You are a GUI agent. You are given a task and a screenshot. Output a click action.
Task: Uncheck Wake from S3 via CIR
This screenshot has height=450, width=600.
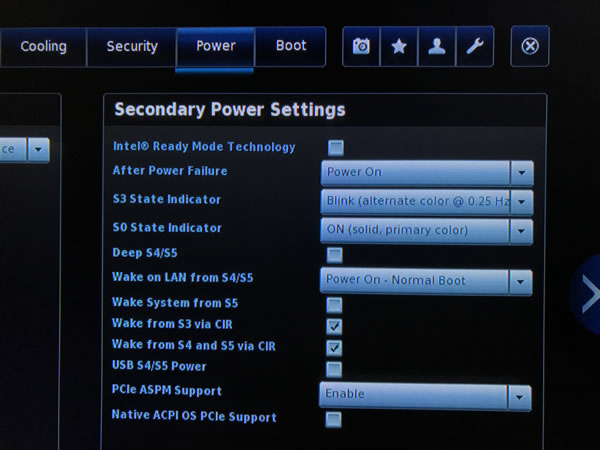334,326
